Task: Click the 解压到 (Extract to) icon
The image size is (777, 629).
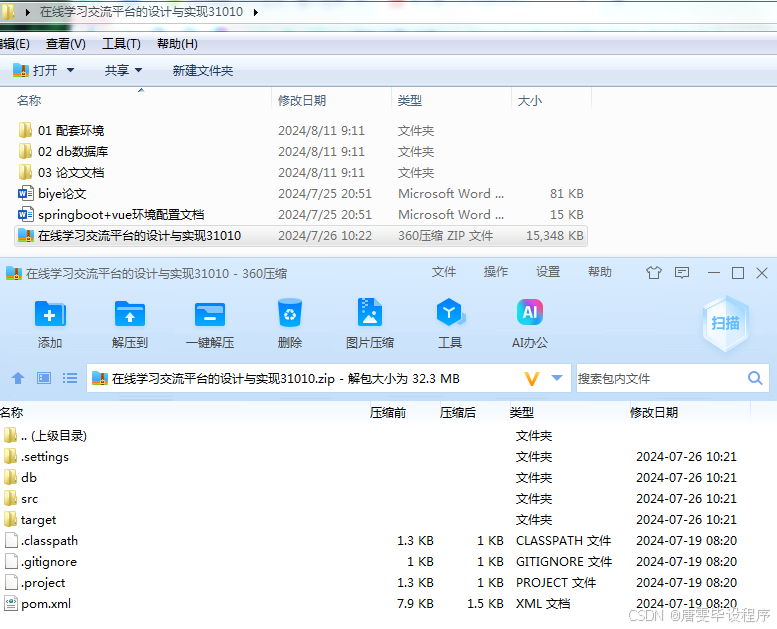Action: coord(130,314)
